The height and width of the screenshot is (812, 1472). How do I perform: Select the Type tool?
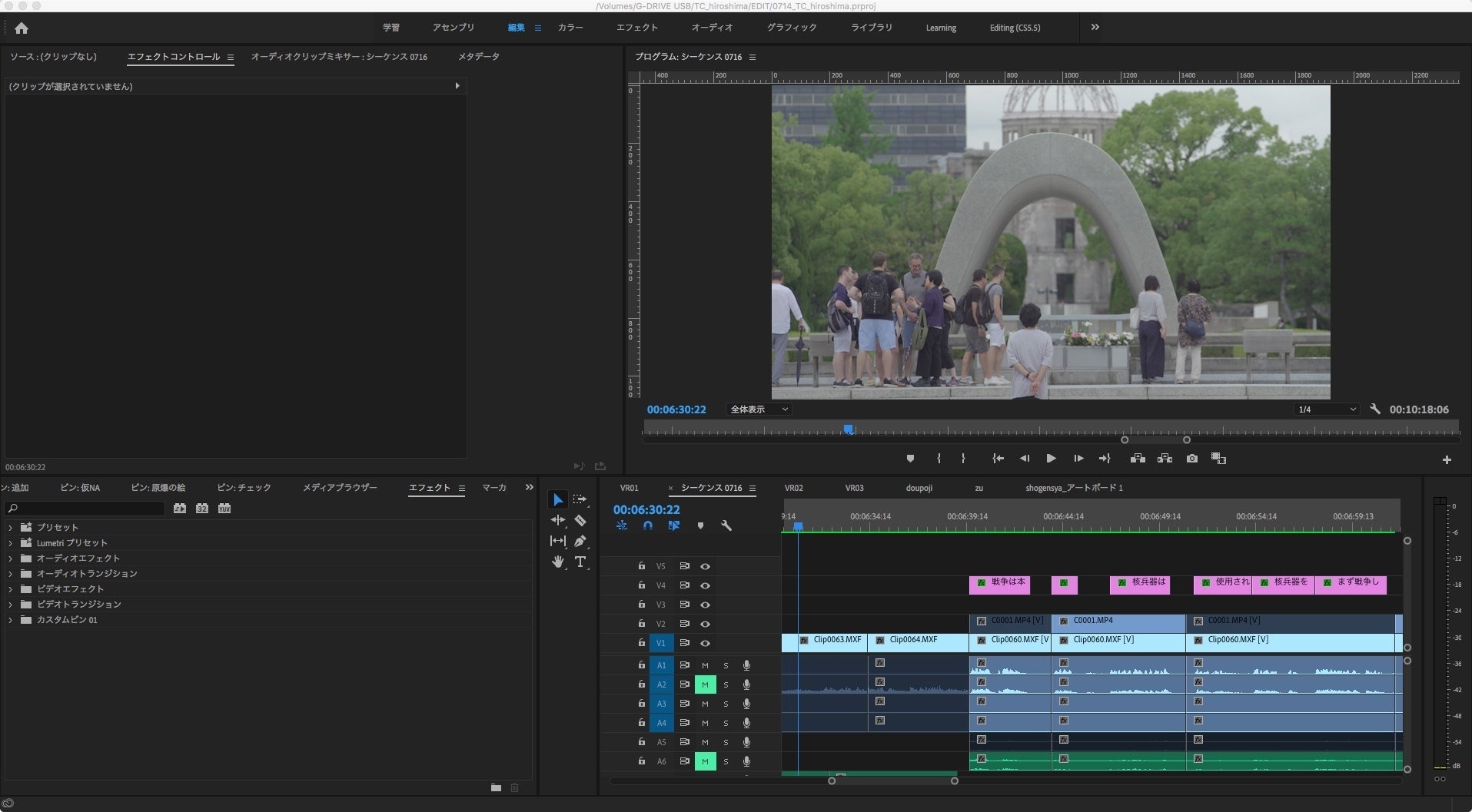point(580,562)
